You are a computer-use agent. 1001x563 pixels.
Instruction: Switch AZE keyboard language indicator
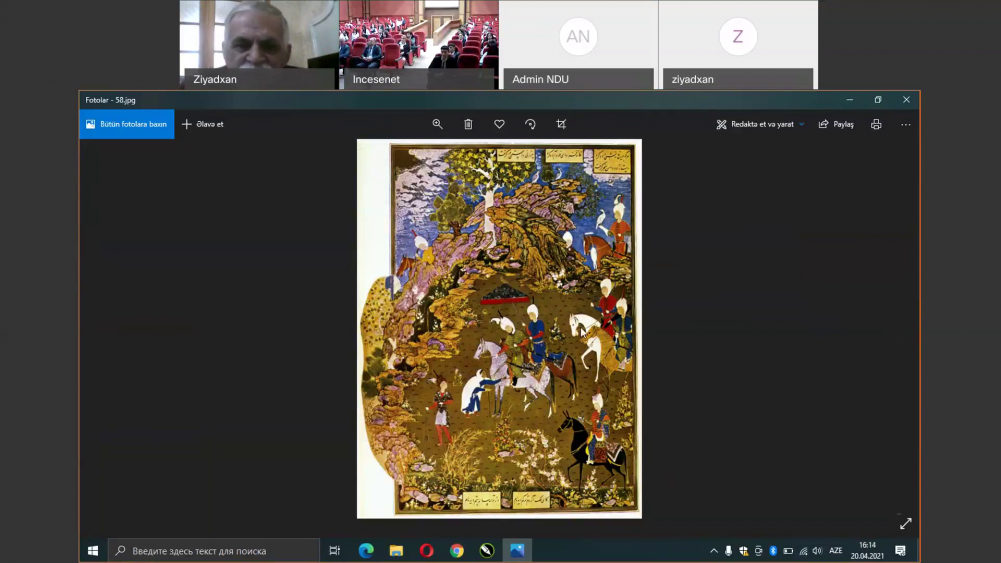tap(836, 550)
